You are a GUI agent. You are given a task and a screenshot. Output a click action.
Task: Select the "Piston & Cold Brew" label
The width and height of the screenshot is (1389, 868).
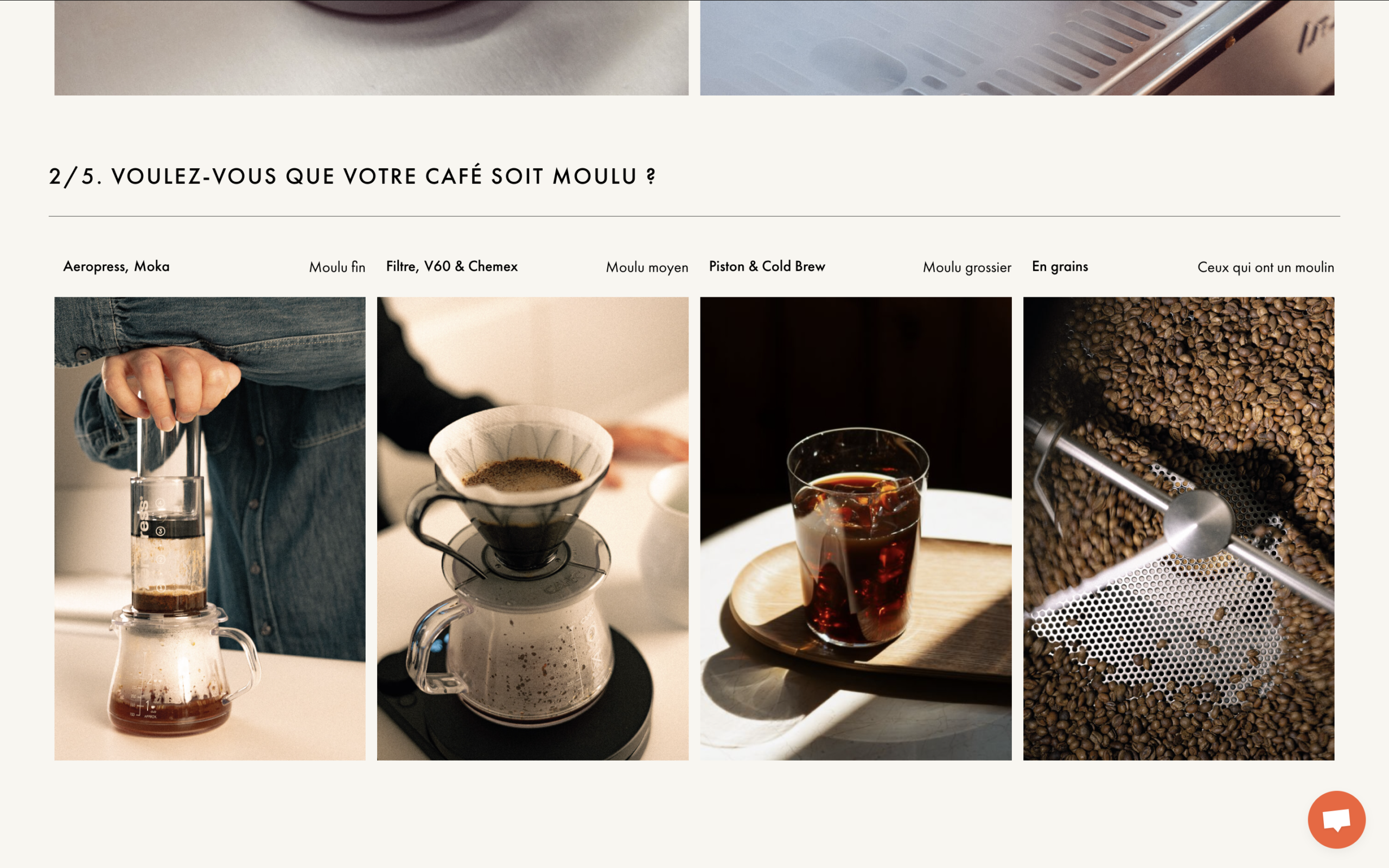pos(767,266)
